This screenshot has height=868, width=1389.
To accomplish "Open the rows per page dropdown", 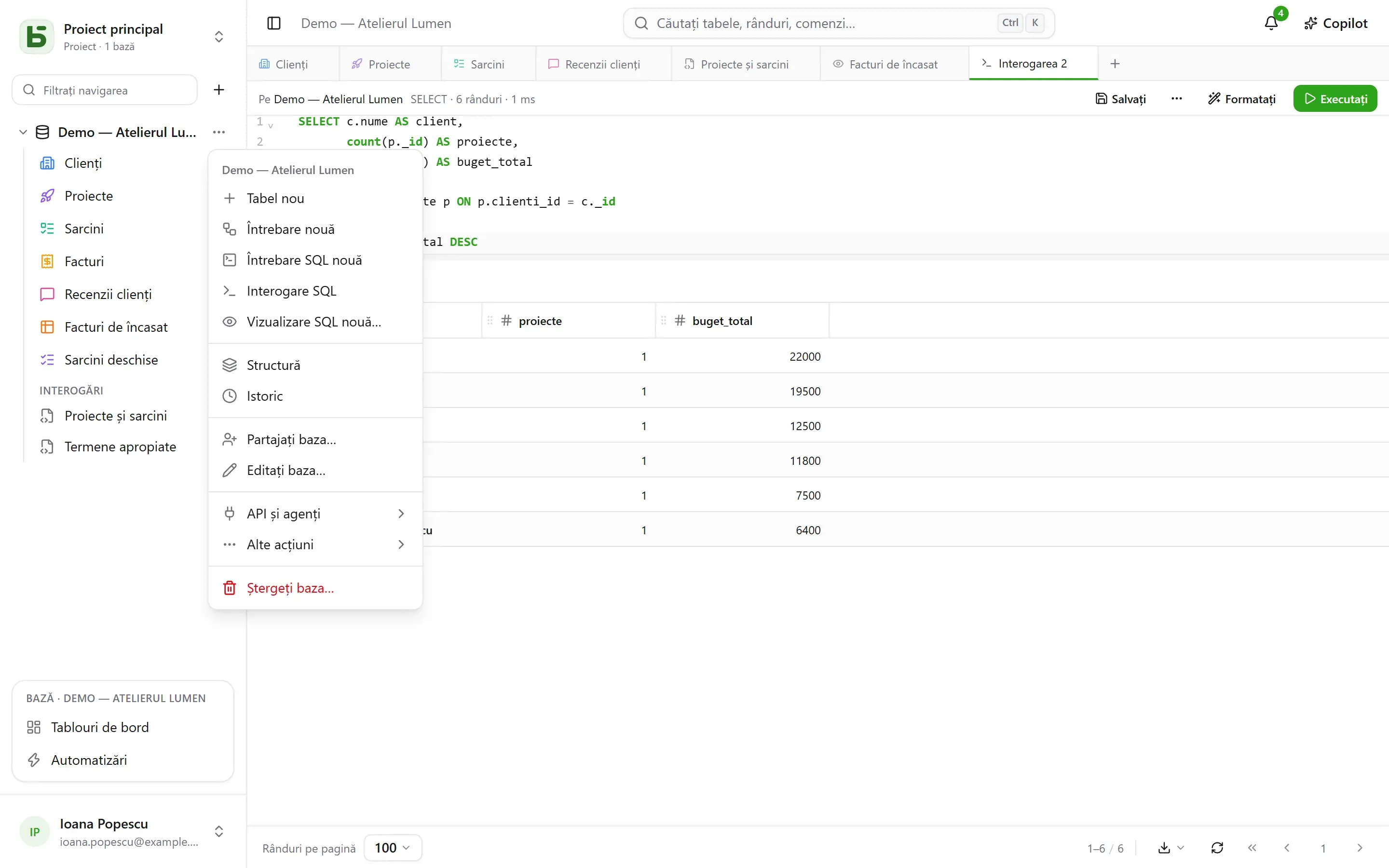I will [393, 848].
